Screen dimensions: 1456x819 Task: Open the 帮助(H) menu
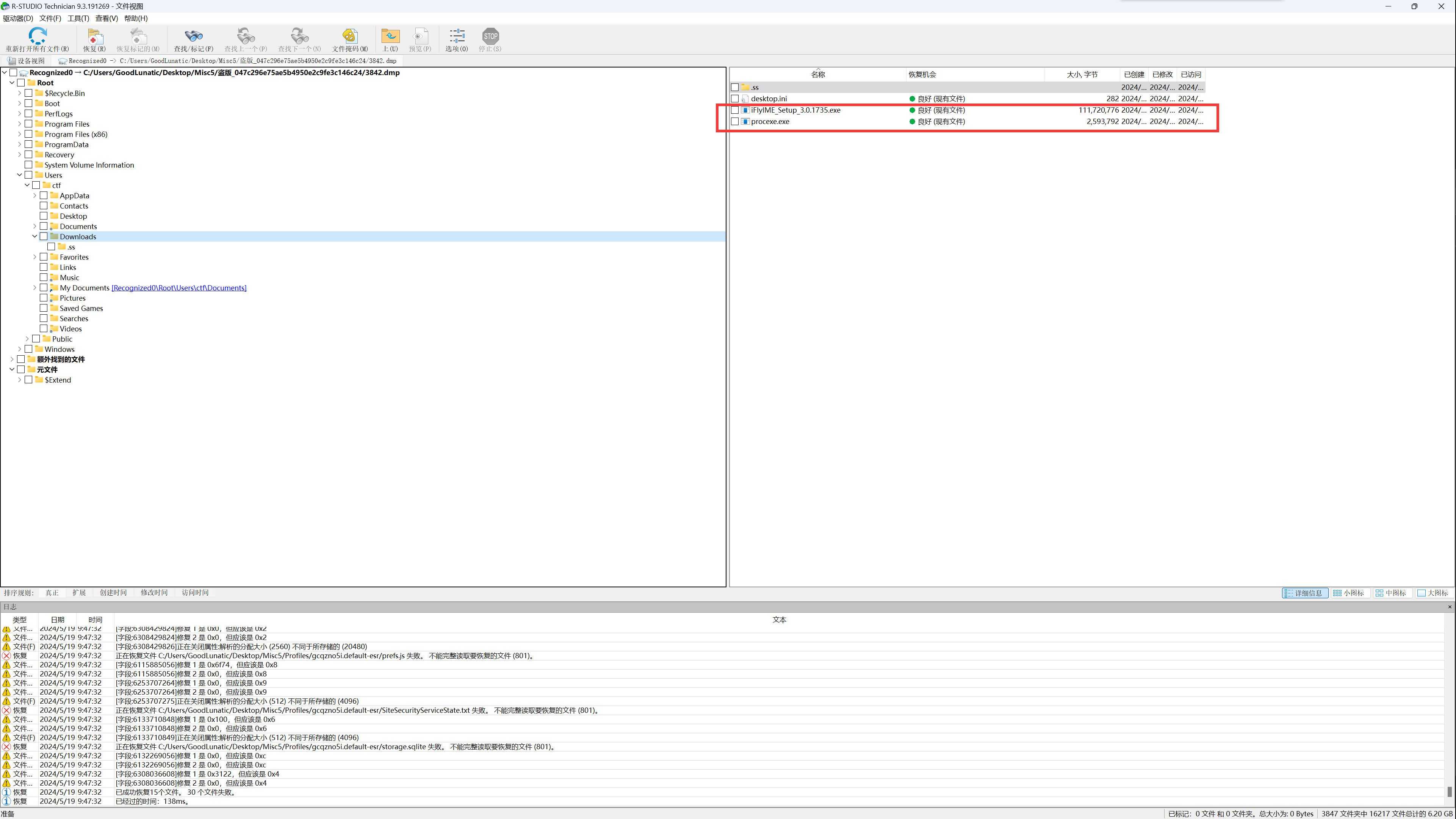coord(136,18)
